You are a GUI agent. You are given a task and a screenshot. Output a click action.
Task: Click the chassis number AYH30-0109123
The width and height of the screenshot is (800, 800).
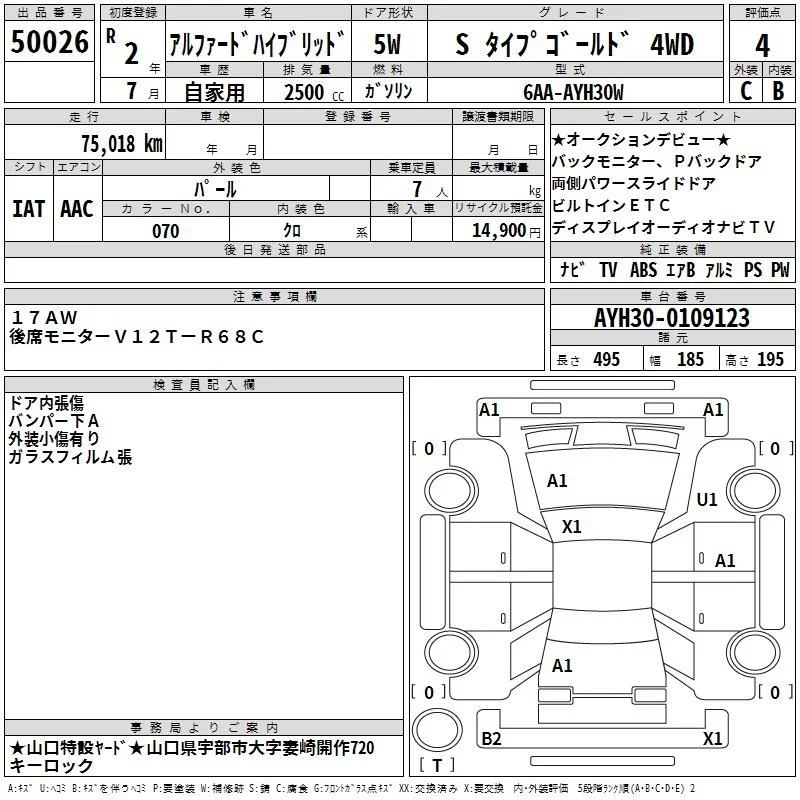pos(671,319)
